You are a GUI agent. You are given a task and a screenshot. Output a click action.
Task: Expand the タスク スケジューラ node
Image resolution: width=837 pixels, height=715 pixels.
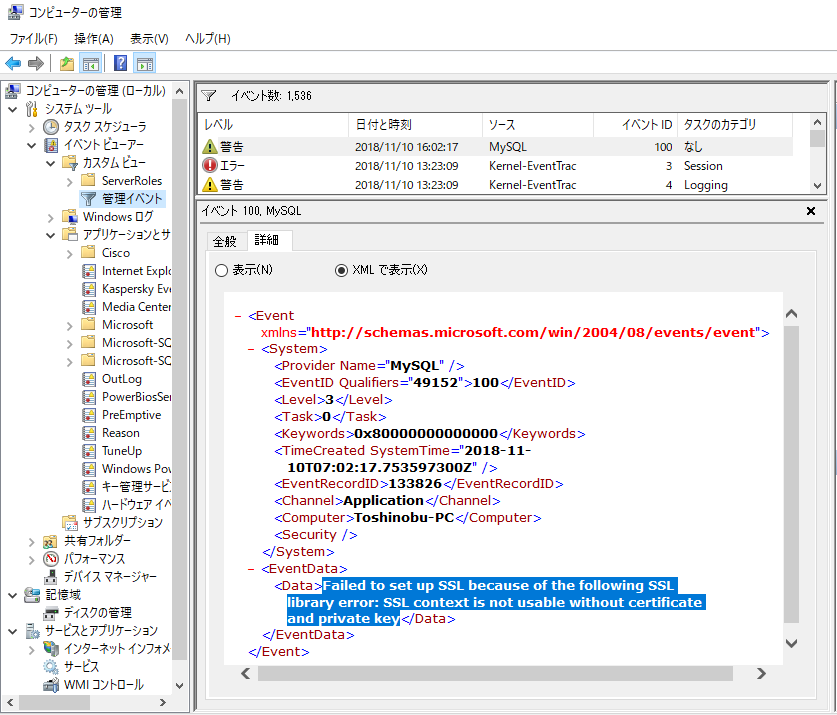31,128
